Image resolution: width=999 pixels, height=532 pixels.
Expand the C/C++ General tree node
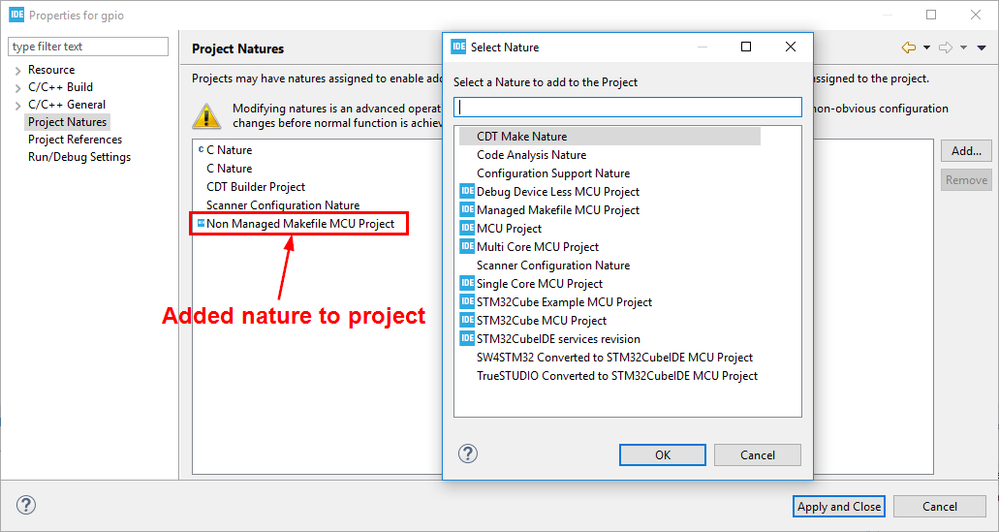click(18, 105)
